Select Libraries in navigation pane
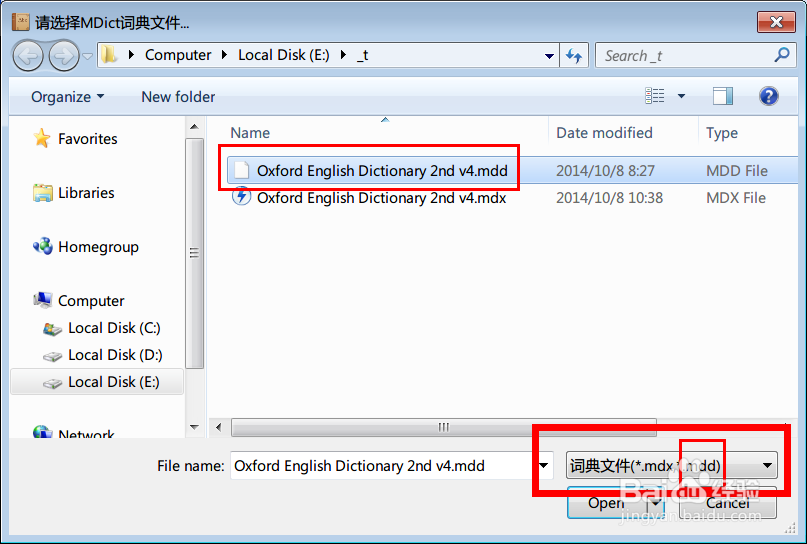 click(86, 192)
